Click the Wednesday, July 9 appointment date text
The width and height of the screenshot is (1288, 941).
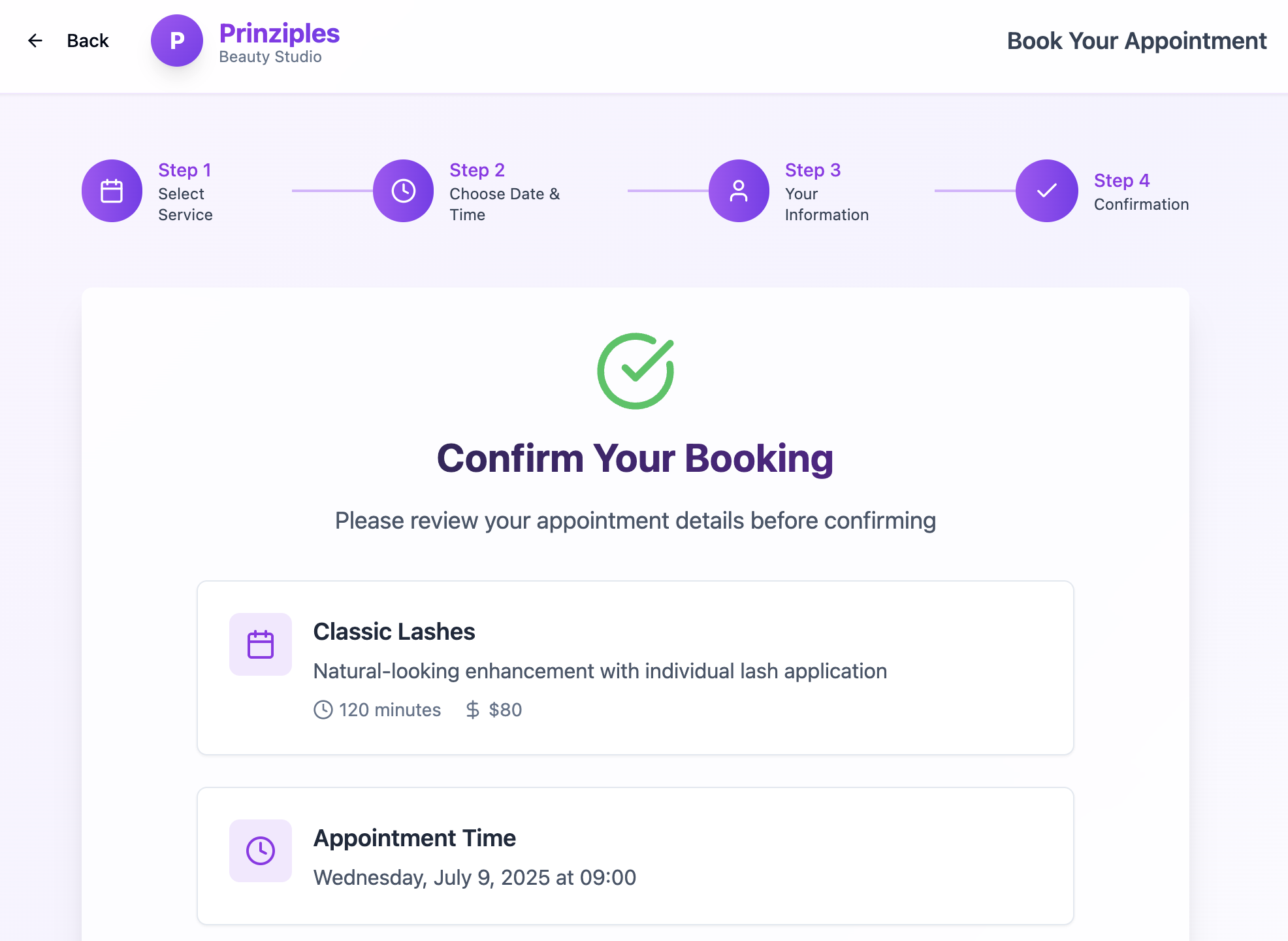pos(475,877)
